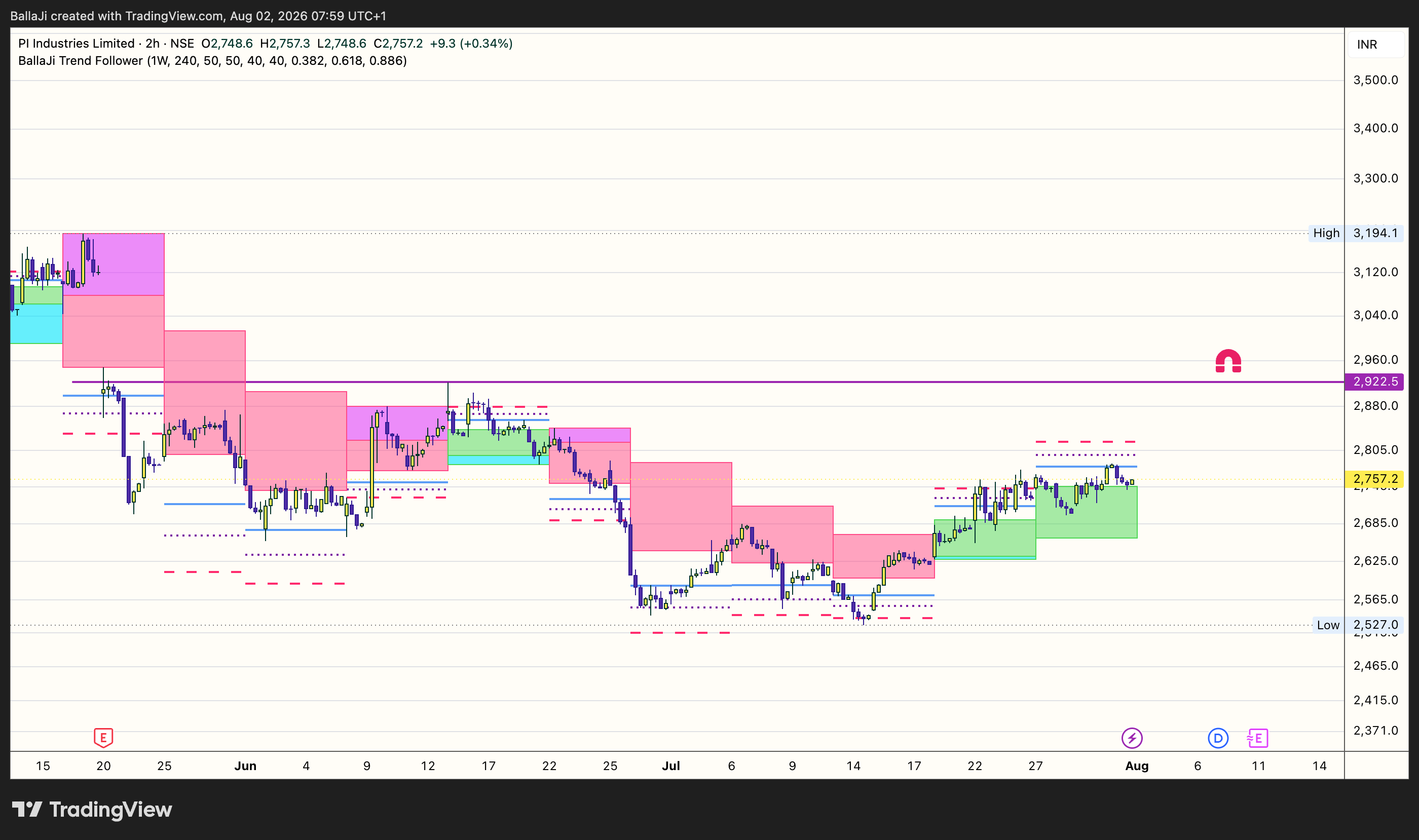Click the 3,120.0 price axis label
Viewport: 1419px width, 840px height.
pyautogui.click(x=1375, y=272)
